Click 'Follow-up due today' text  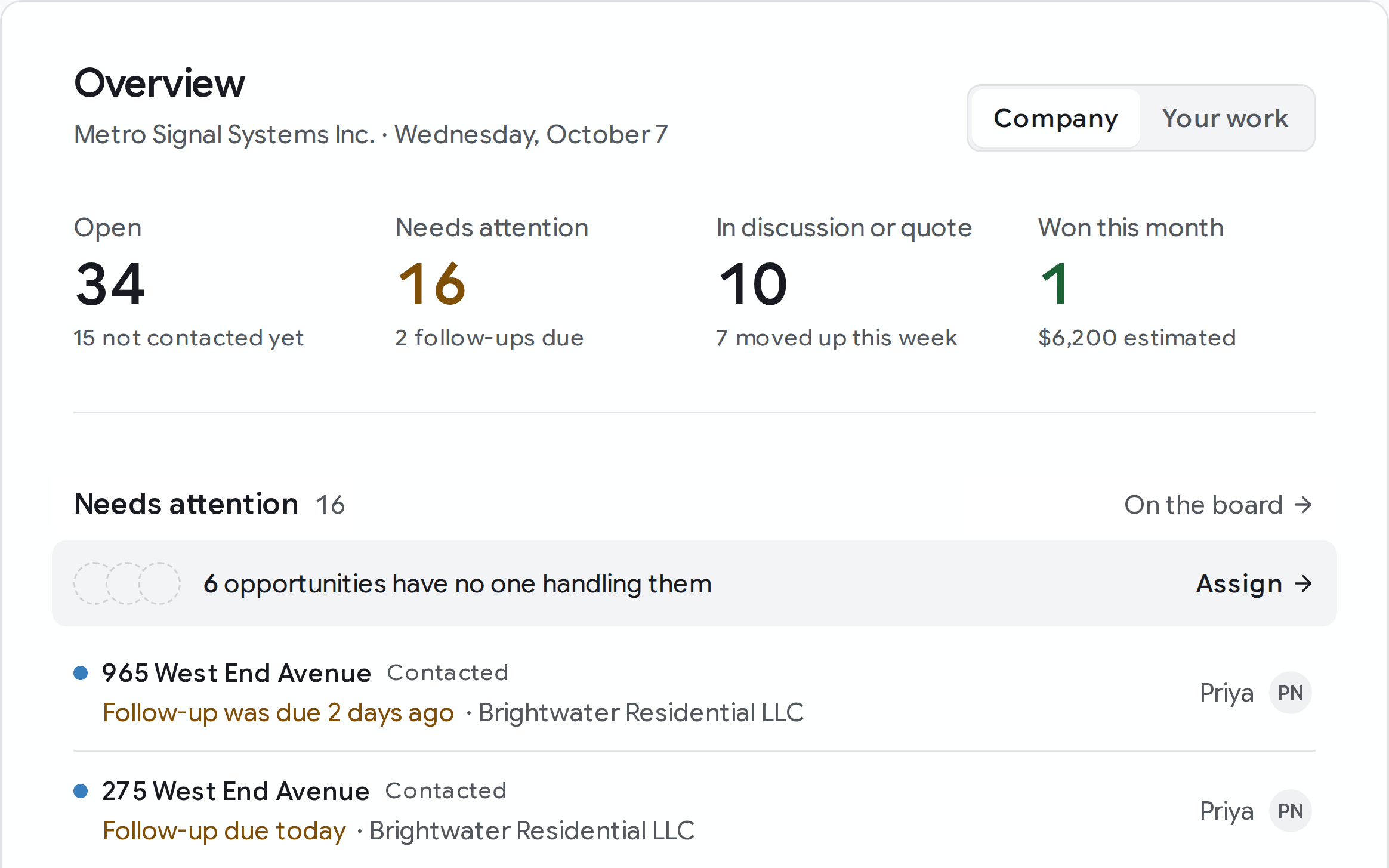224,831
